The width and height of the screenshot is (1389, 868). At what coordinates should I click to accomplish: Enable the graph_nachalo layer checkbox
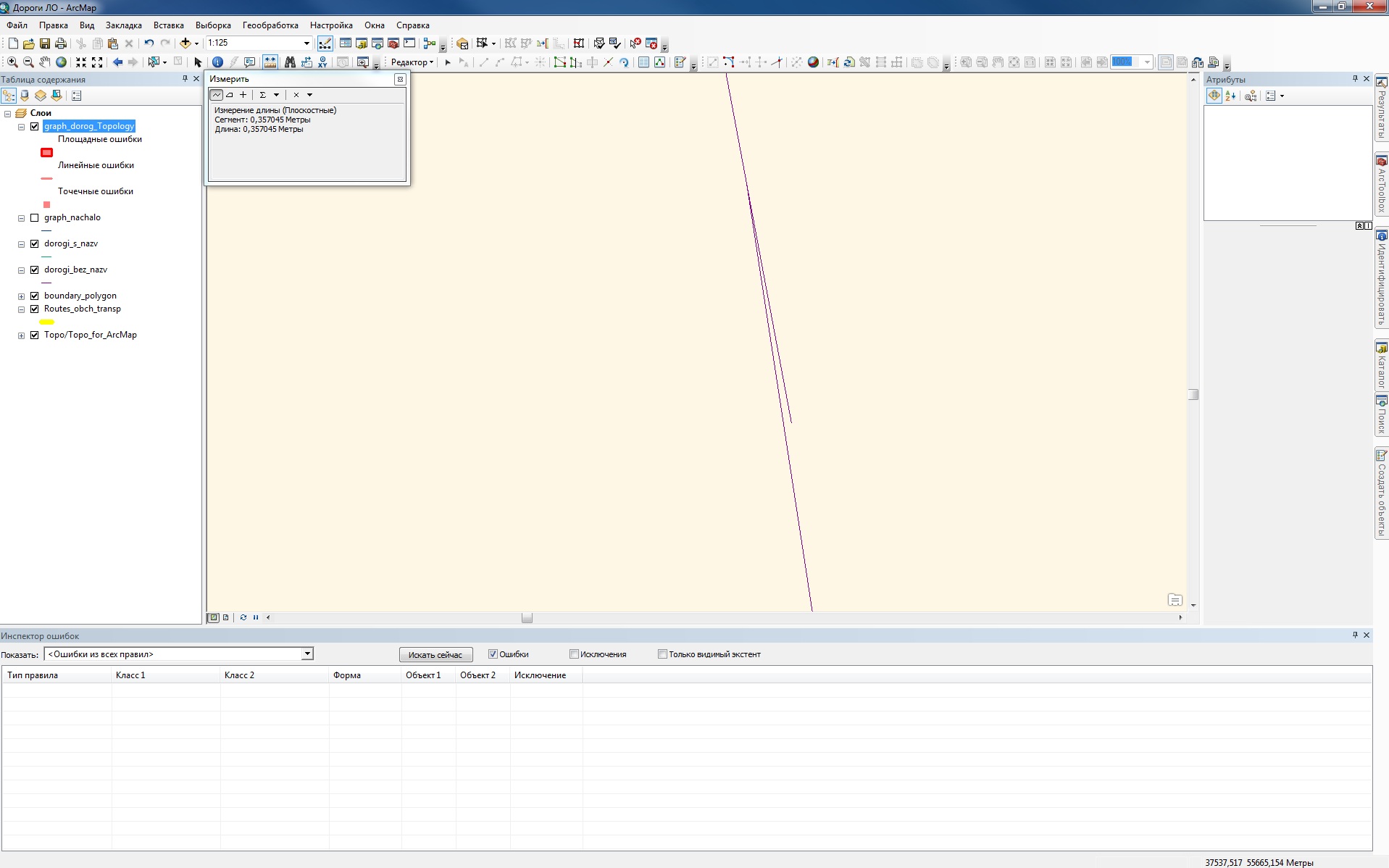(x=34, y=217)
